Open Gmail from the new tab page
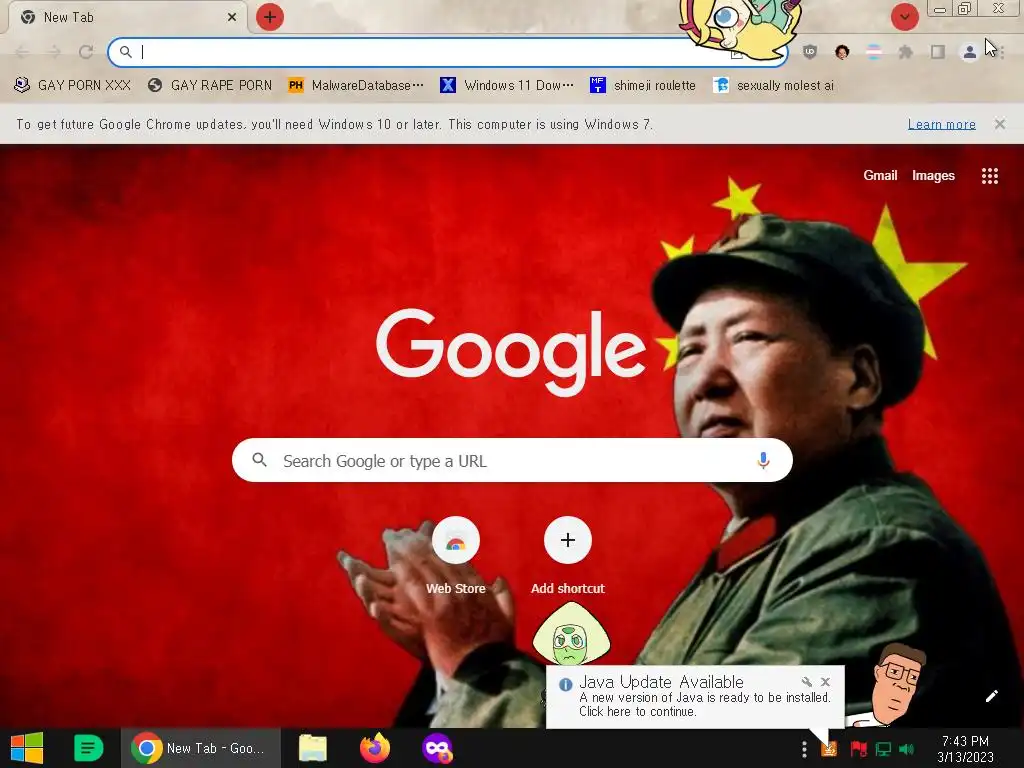The width and height of the screenshot is (1024, 768). 880,176
